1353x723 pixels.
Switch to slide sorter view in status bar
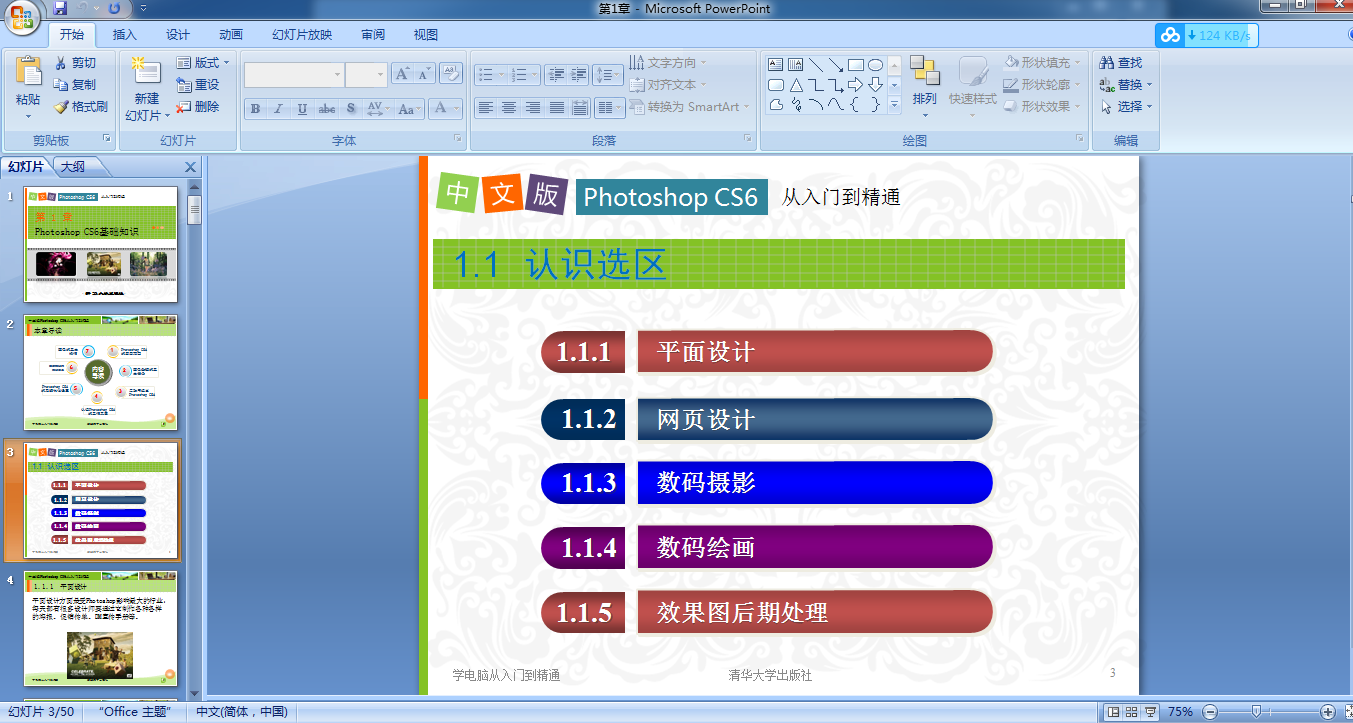1131,712
